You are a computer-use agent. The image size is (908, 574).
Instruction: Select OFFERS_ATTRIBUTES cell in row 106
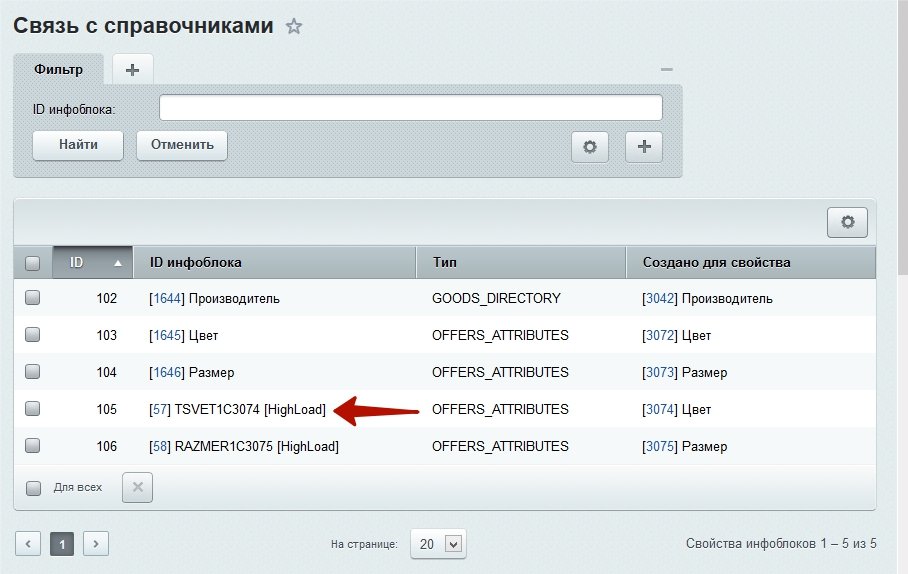[x=500, y=447]
